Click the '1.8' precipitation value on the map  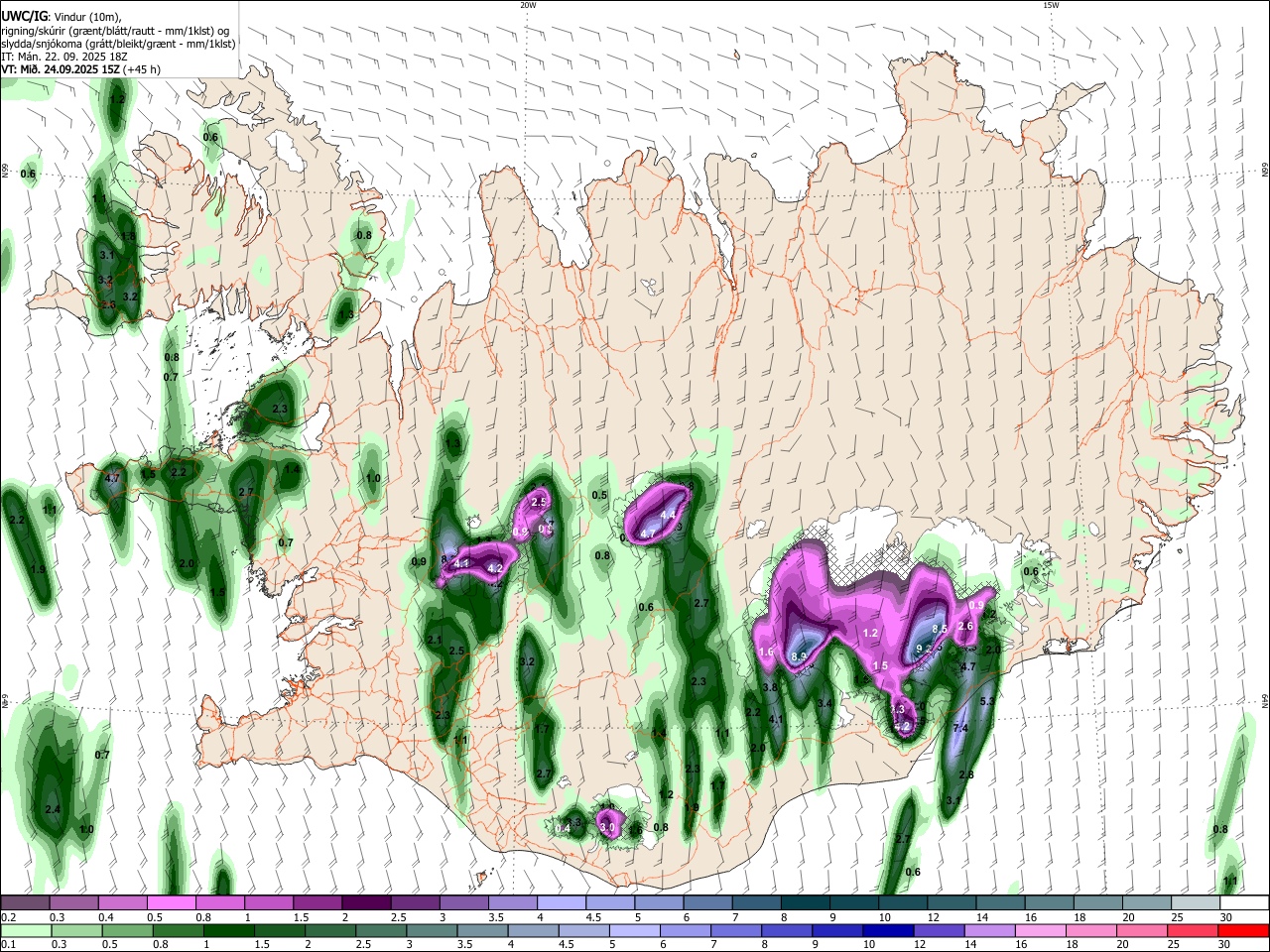click(128, 236)
